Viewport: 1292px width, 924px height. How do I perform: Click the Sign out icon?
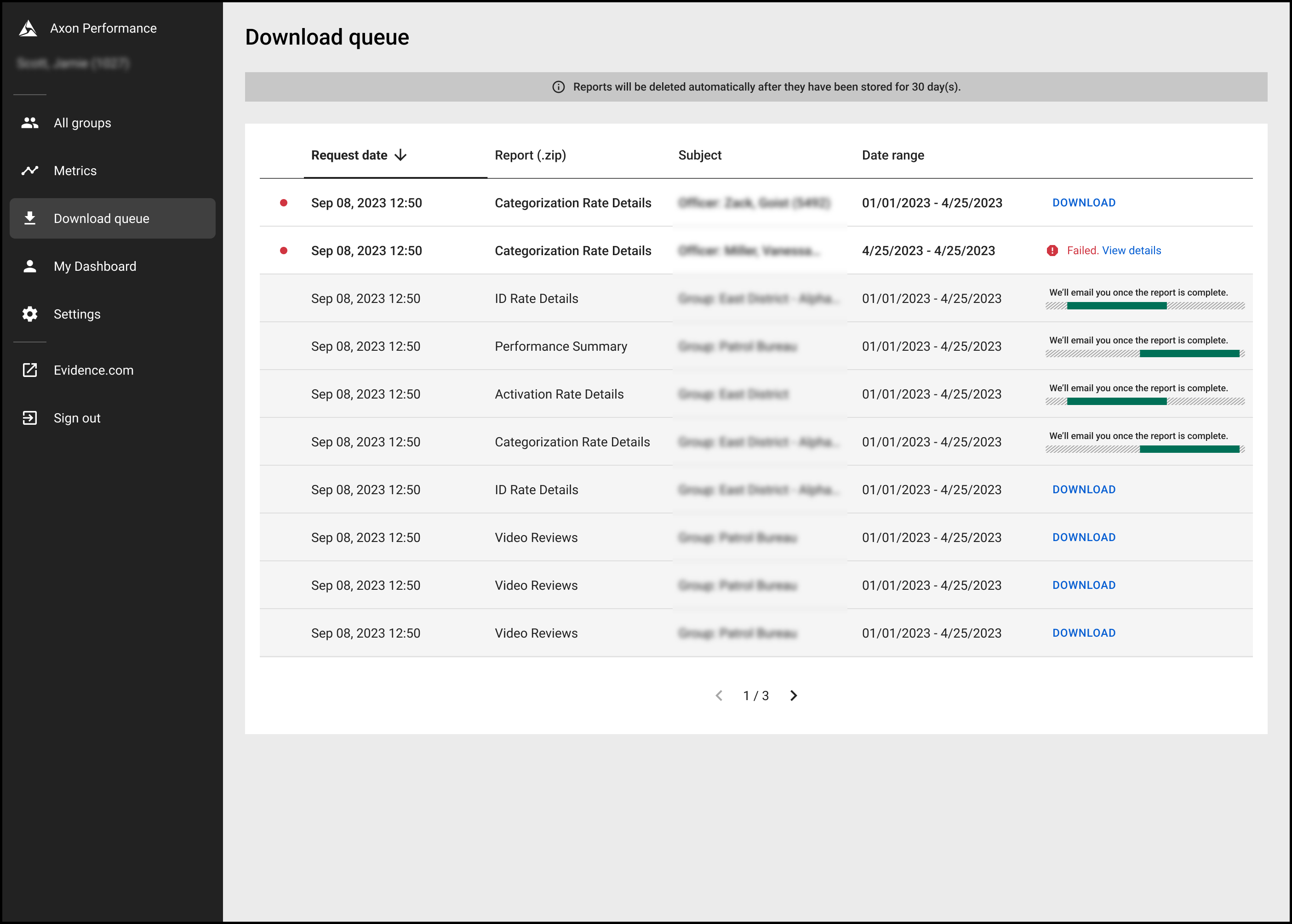point(29,417)
